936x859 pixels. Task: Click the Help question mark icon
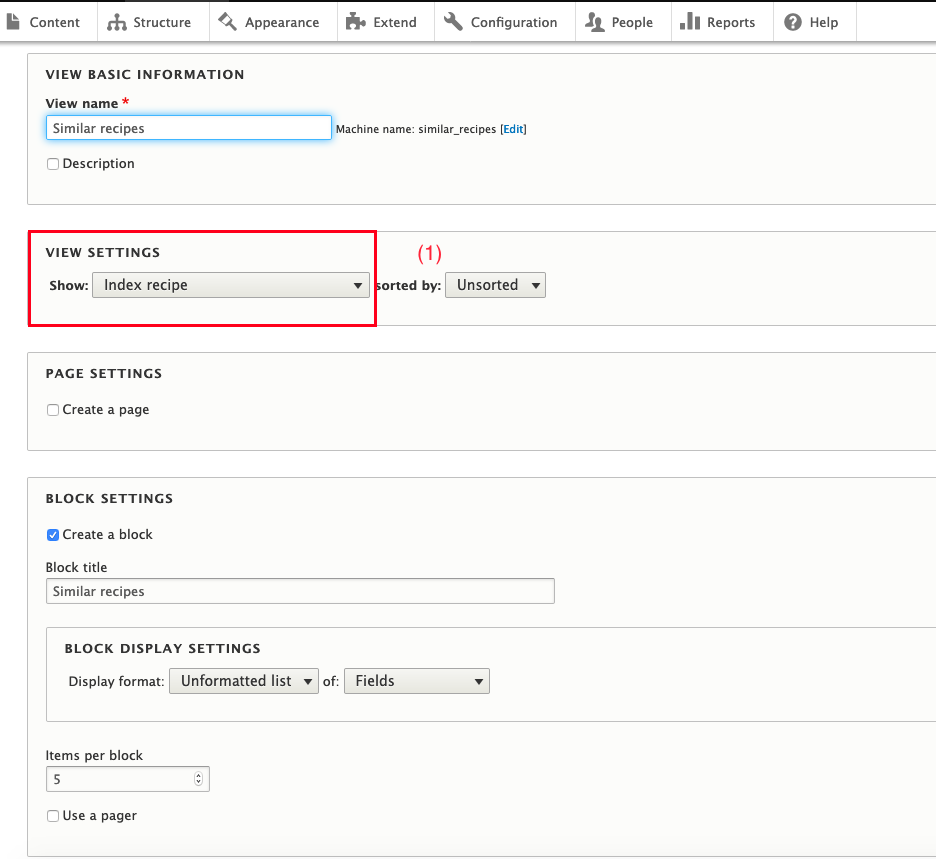[793, 22]
